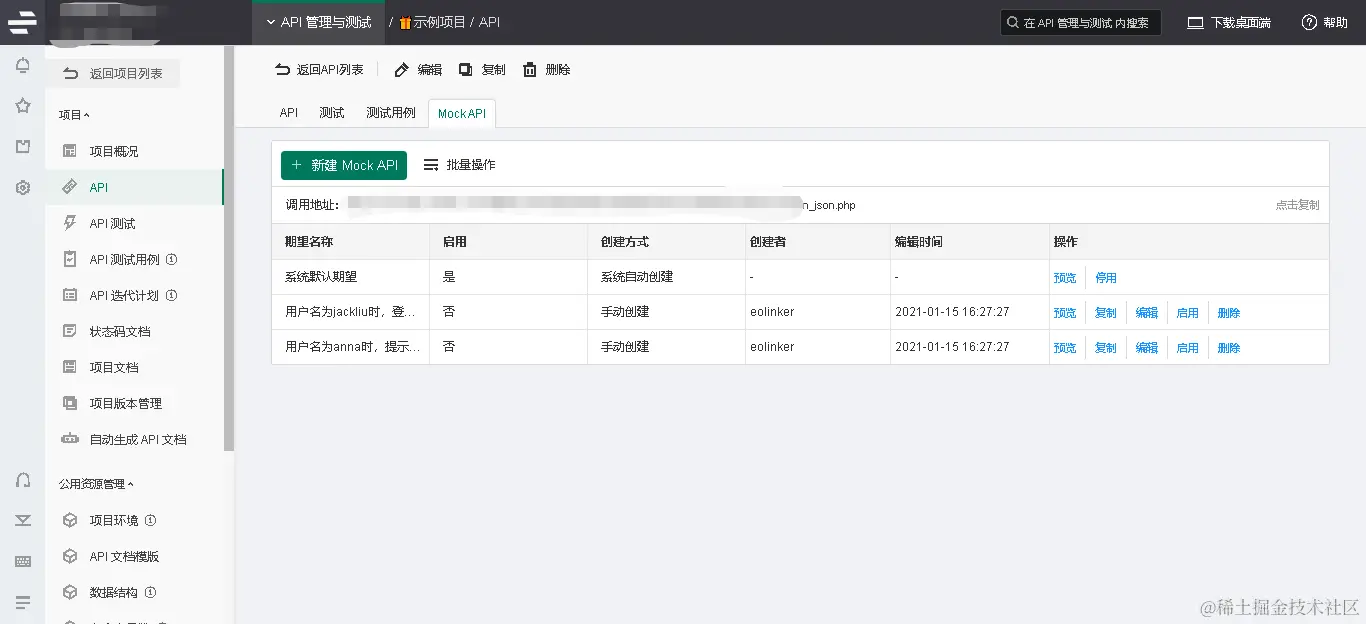Click the expand-down icon in left rail

tap(23, 520)
